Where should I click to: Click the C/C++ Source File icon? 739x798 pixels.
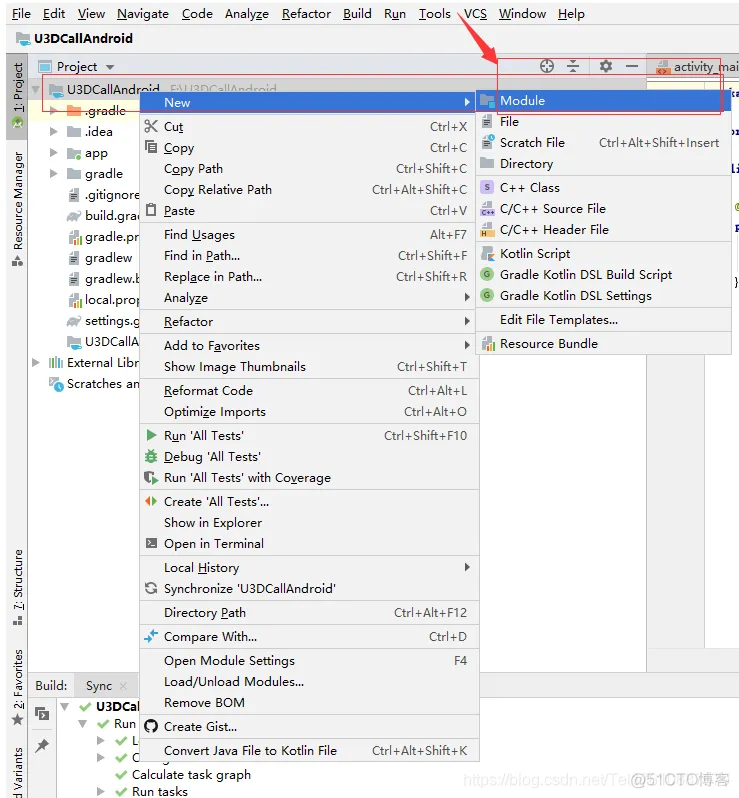[487, 209]
